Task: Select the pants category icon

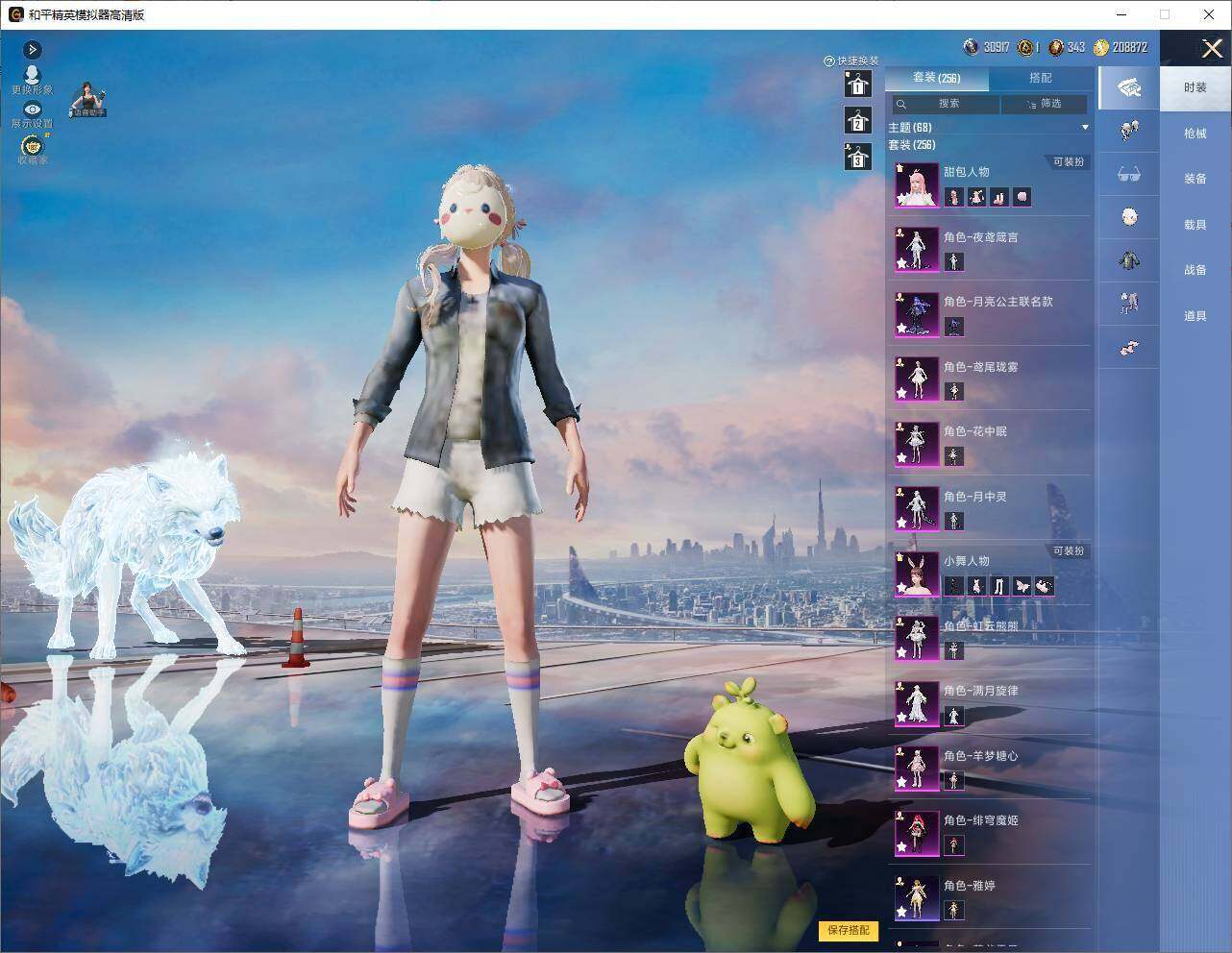Action: pyautogui.click(x=1129, y=304)
